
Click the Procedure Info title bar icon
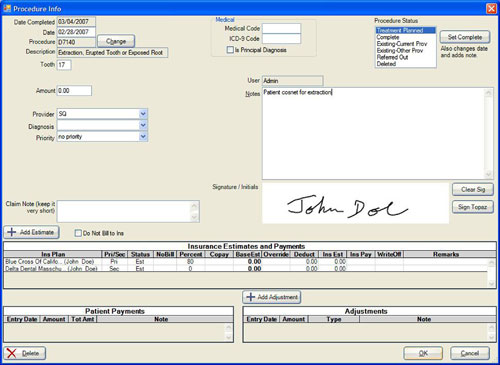coord(7,9)
